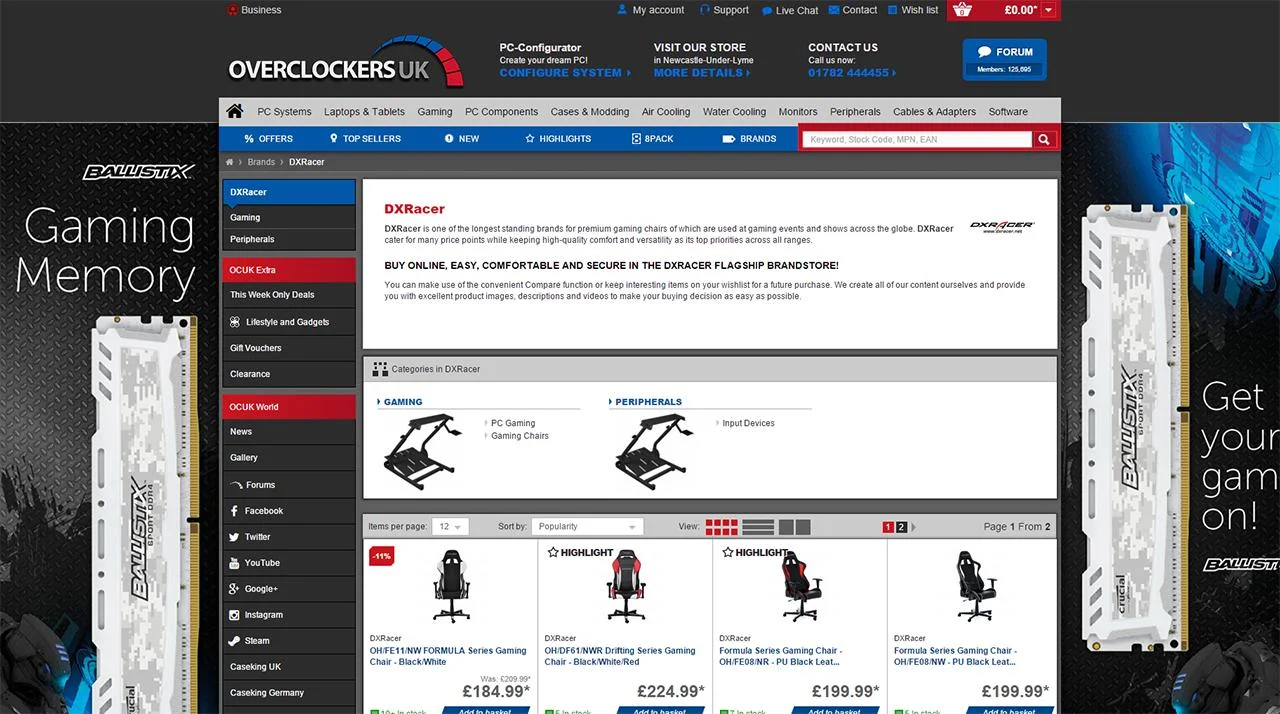Switch to grid view layout
This screenshot has height=714, width=1280.
click(722, 527)
